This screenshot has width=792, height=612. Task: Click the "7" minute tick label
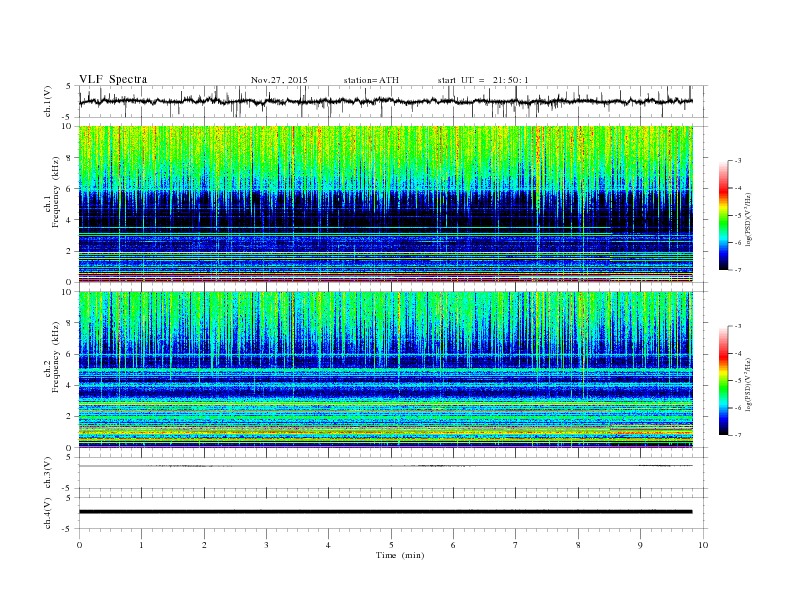[x=516, y=545]
